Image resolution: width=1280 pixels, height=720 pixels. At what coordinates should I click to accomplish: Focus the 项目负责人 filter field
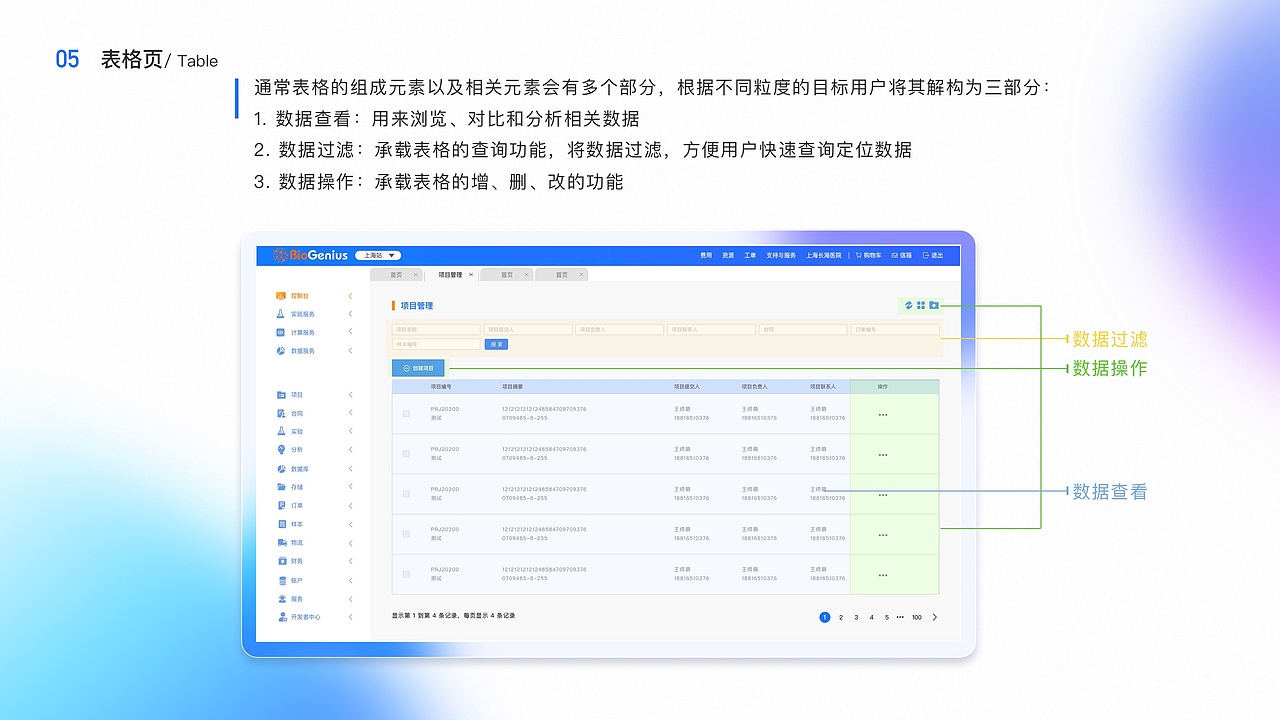[x=620, y=329]
